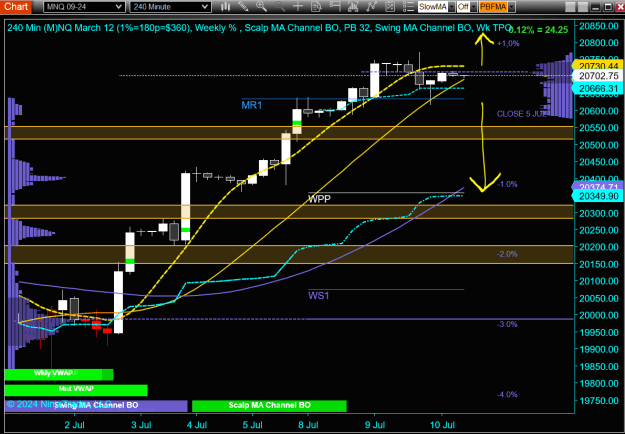This screenshot has width=625, height=434.
Task: Click the -1.0% level label
Action: pos(507,184)
